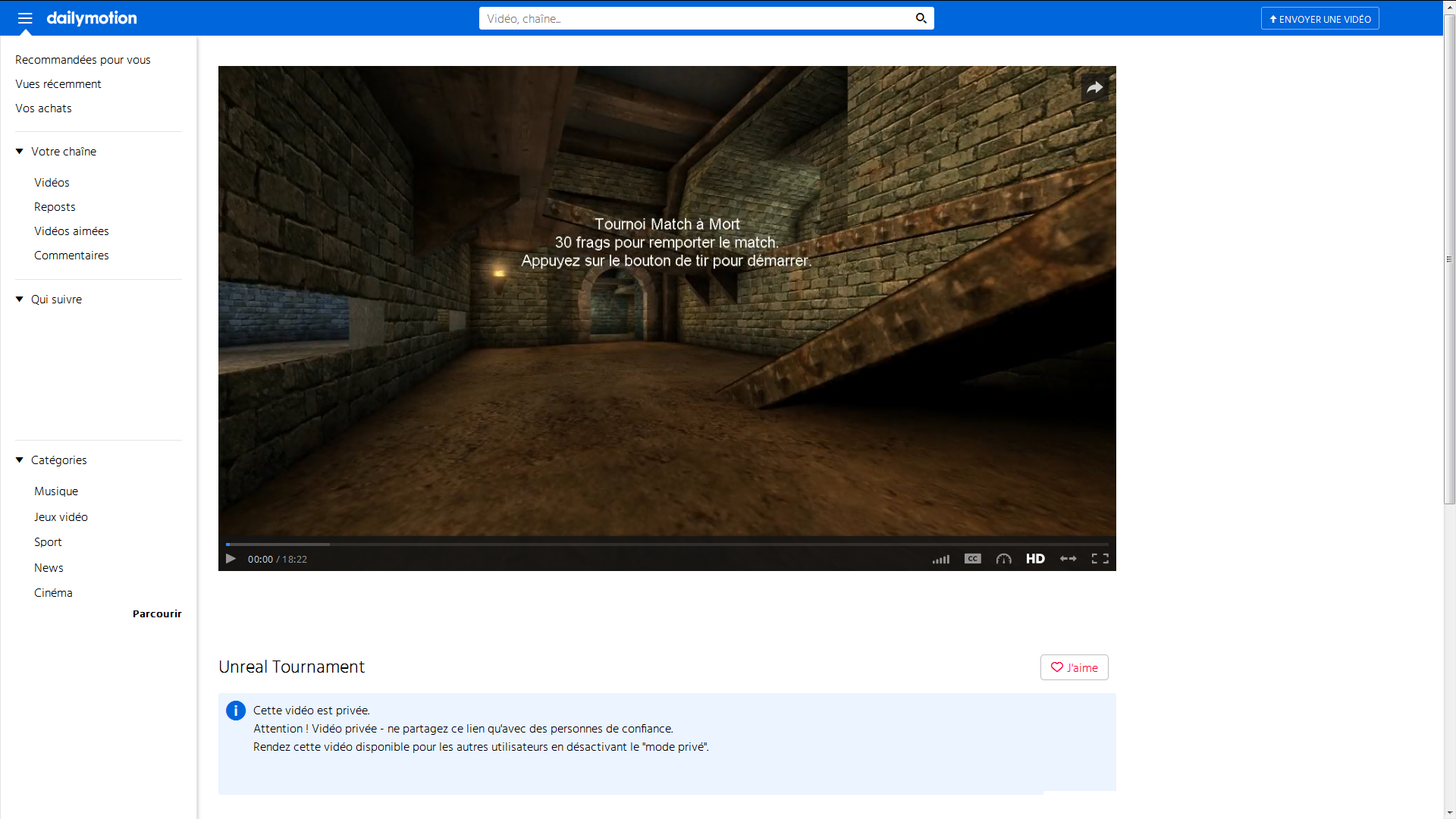Collapse the Votre chaîne section
This screenshot has width=1456, height=819.
point(56,152)
